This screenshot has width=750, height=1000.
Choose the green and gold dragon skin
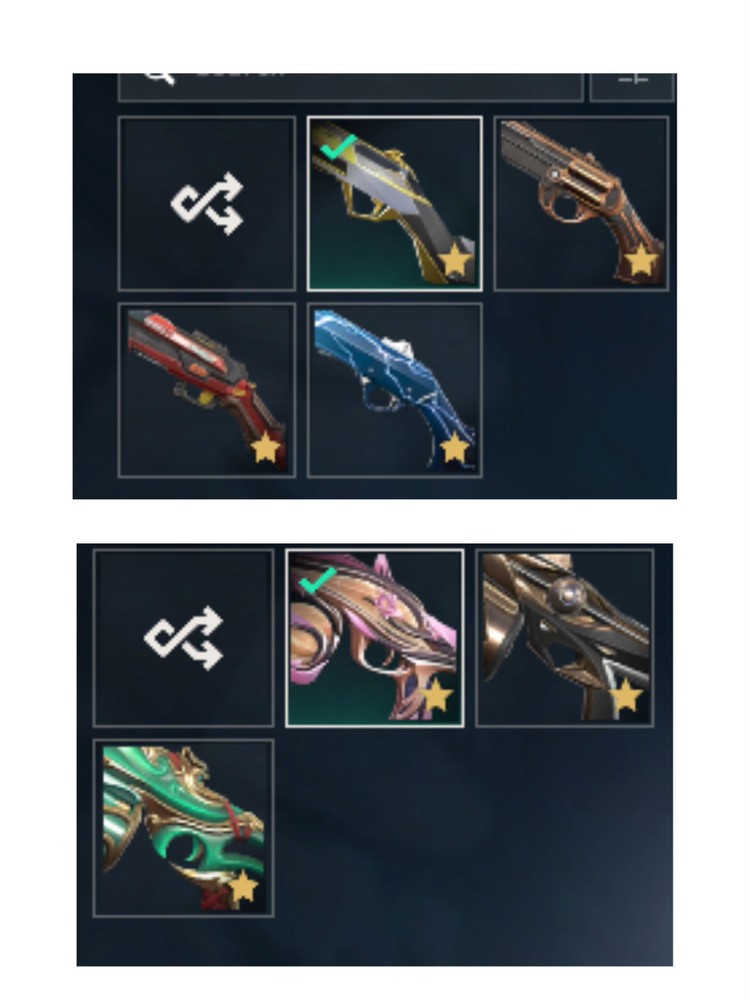coord(184,828)
